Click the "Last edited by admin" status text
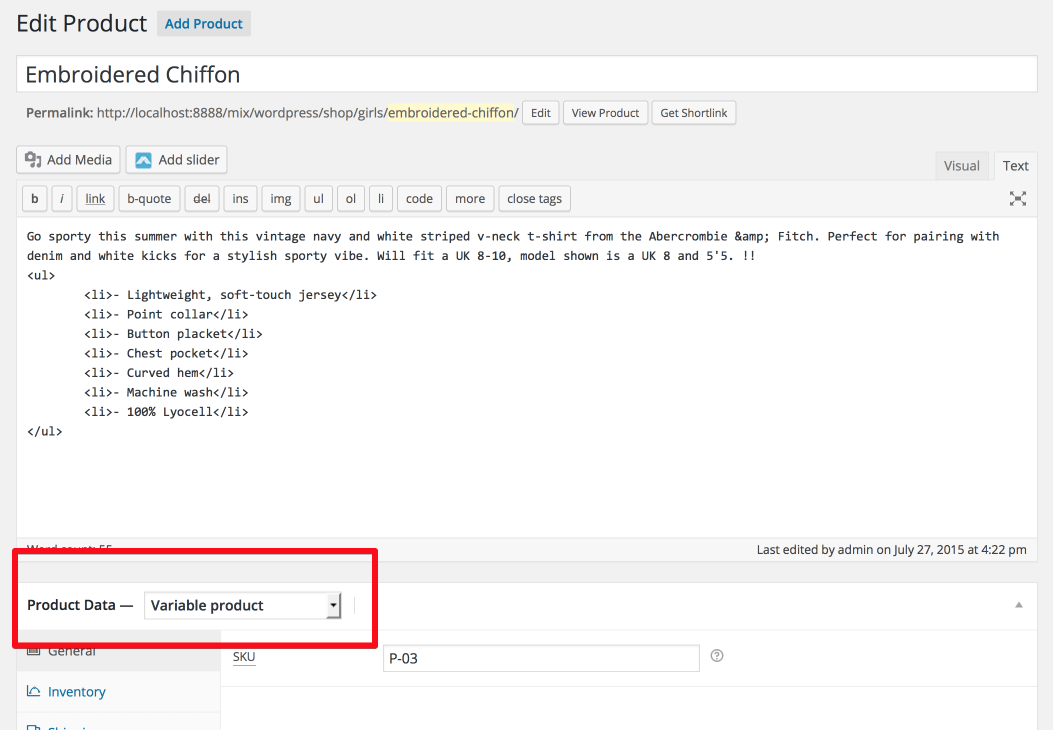Screen dimensions: 1053x730 coord(891,549)
